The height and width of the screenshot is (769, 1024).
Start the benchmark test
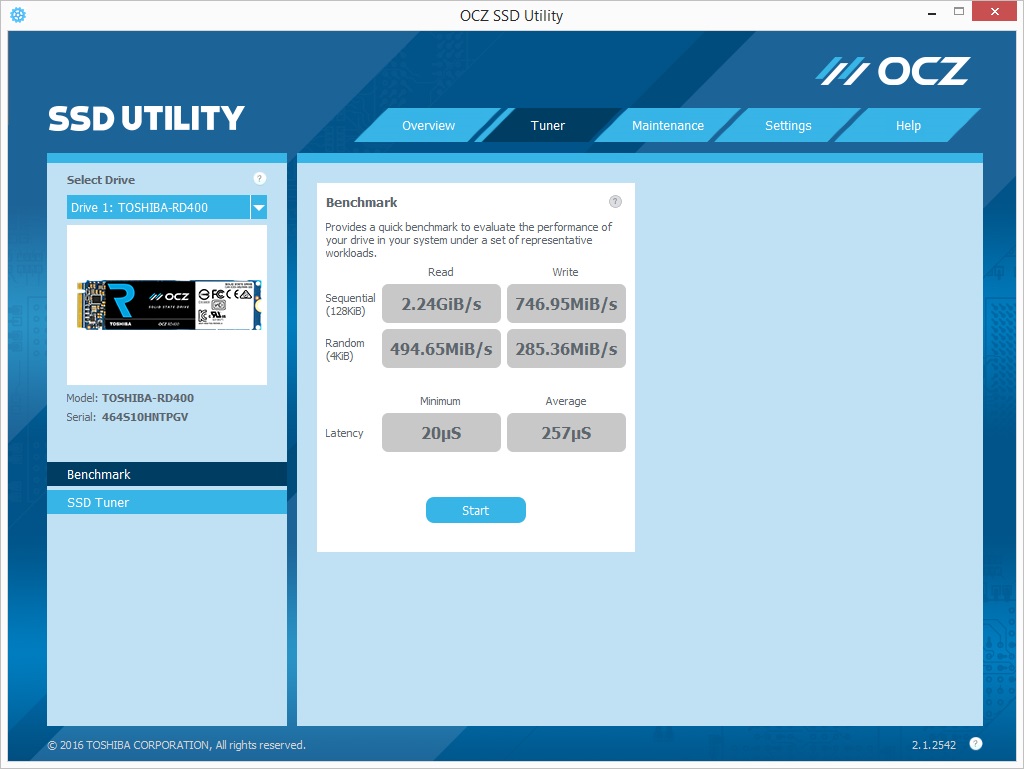[475, 510]
